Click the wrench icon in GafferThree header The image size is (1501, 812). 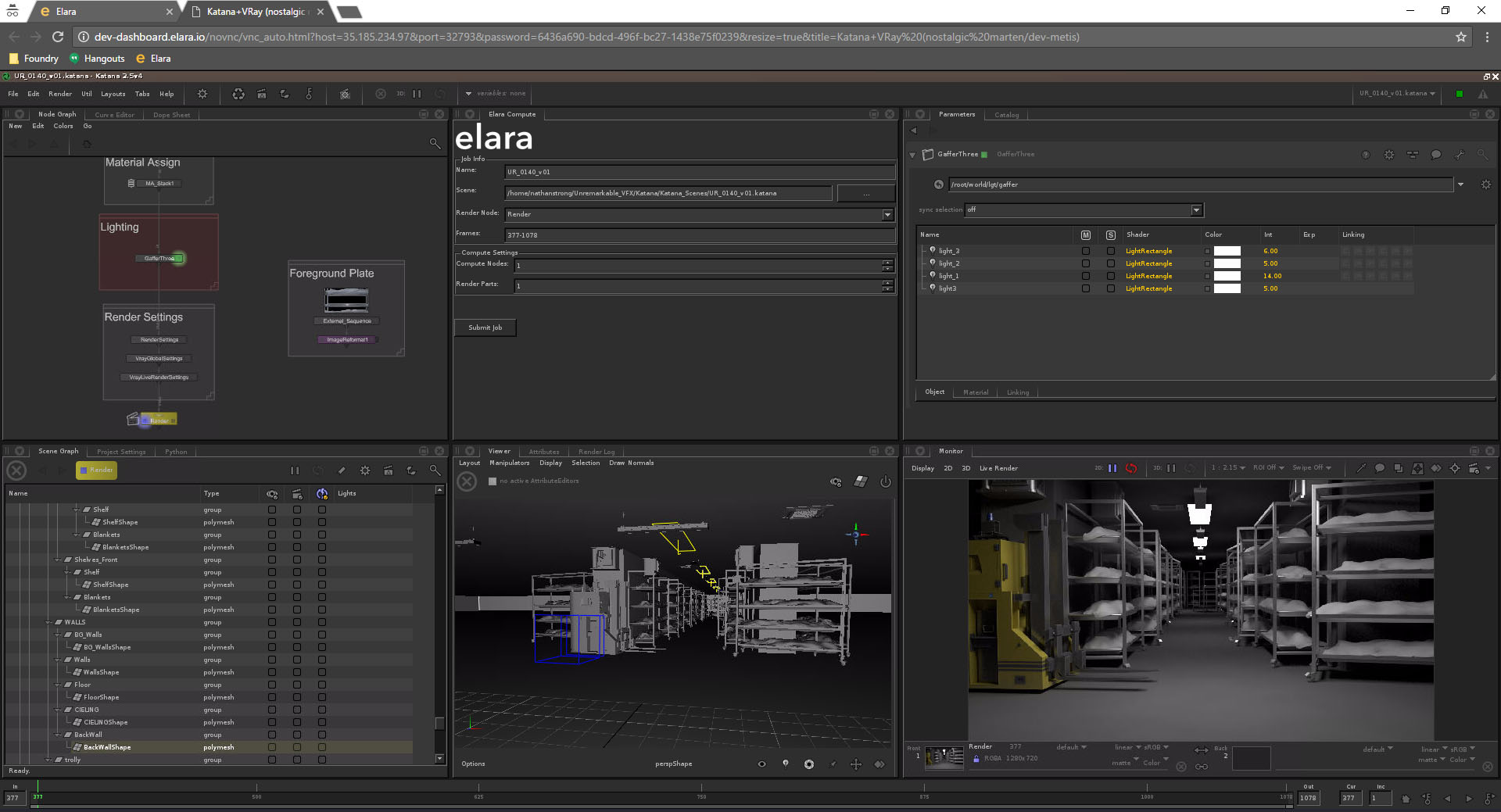[1459, 155]
